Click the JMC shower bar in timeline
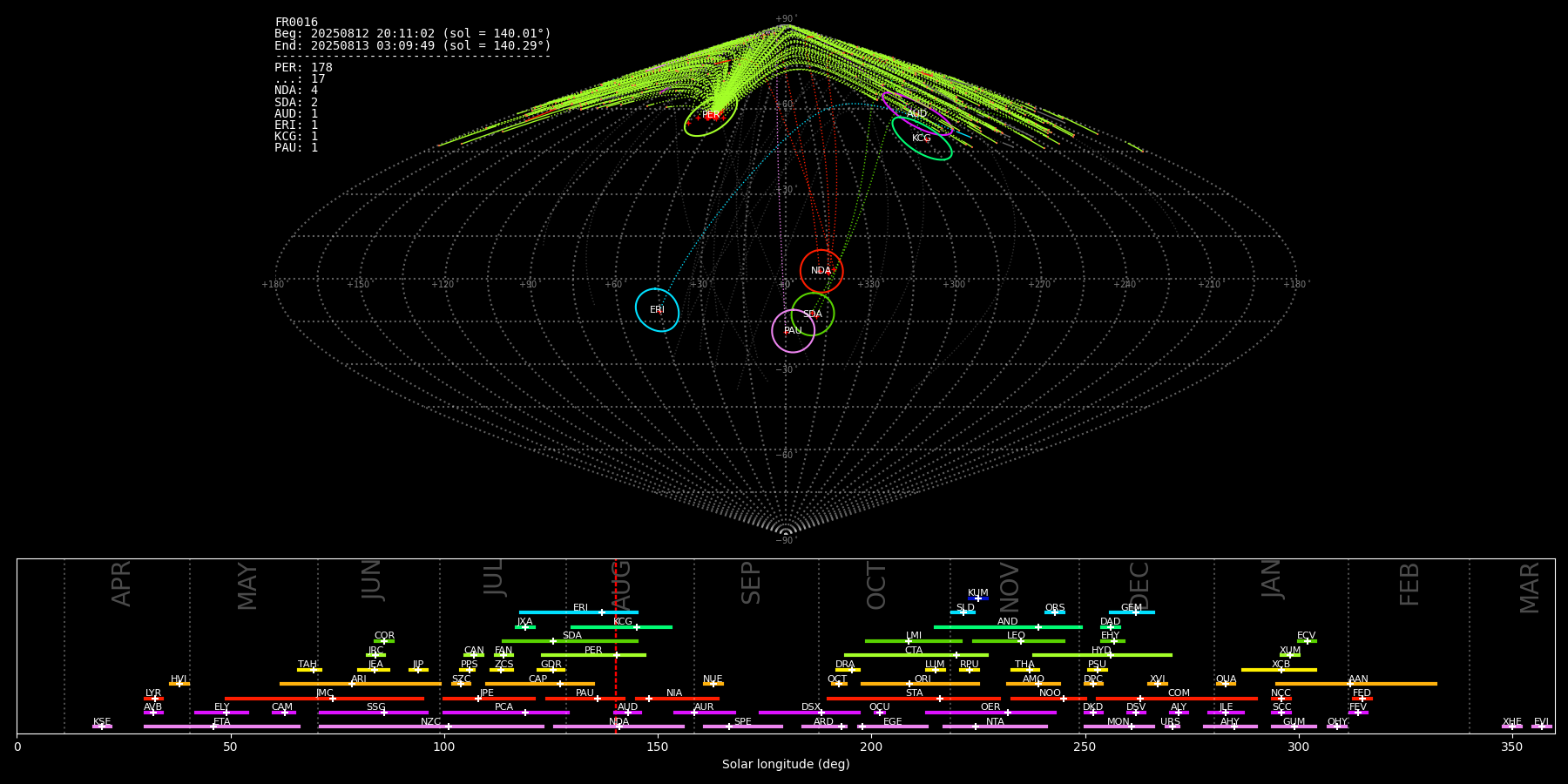This screenshot has height=784, width=1568. click(325, 698)
